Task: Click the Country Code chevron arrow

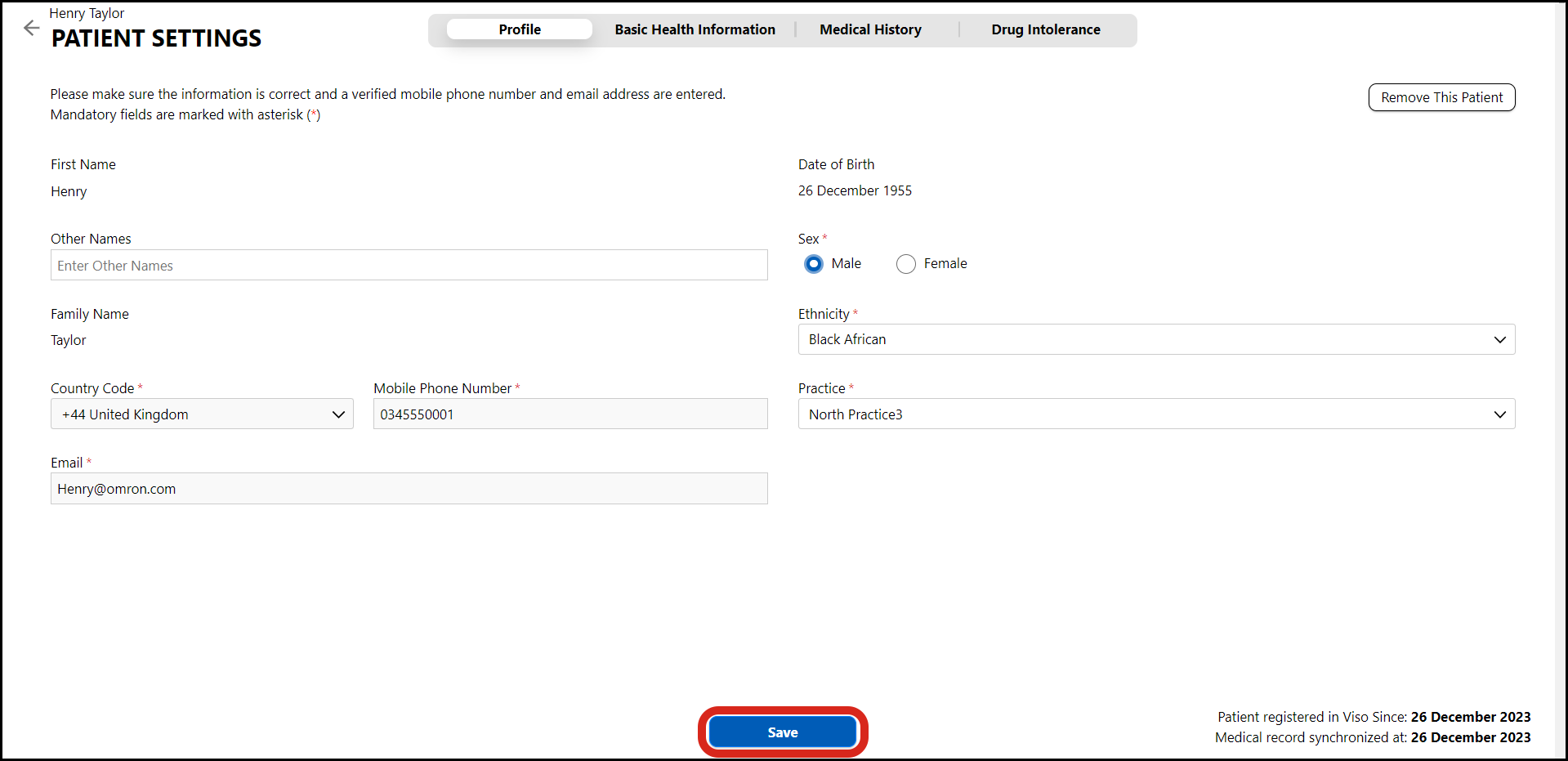Action: tap(338, 414)
